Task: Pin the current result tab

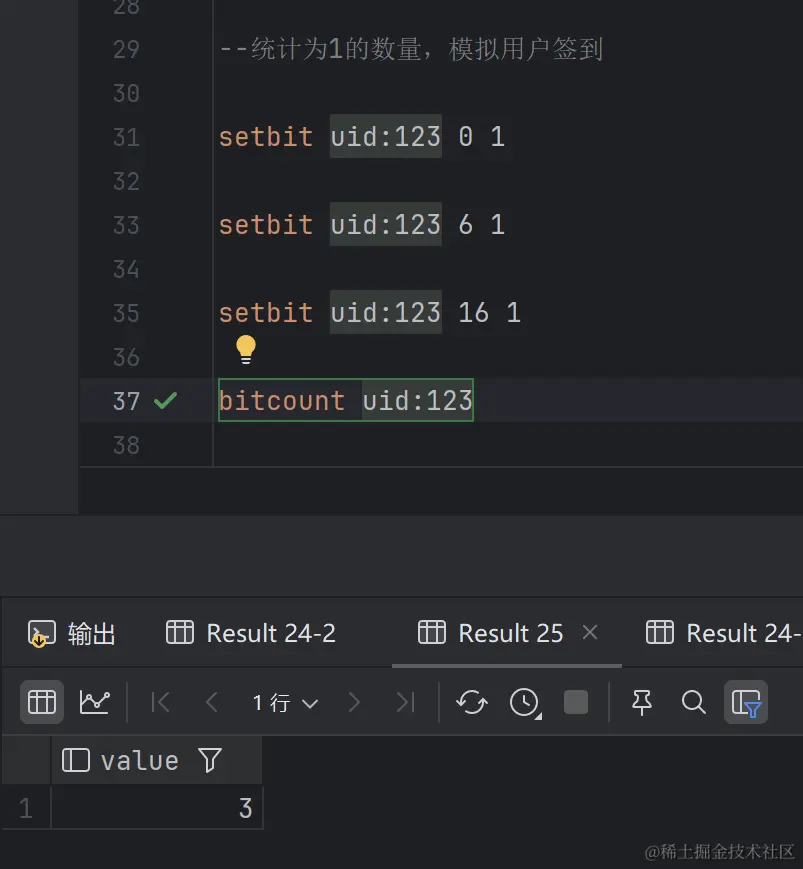Action: click(x=642, y=702)
